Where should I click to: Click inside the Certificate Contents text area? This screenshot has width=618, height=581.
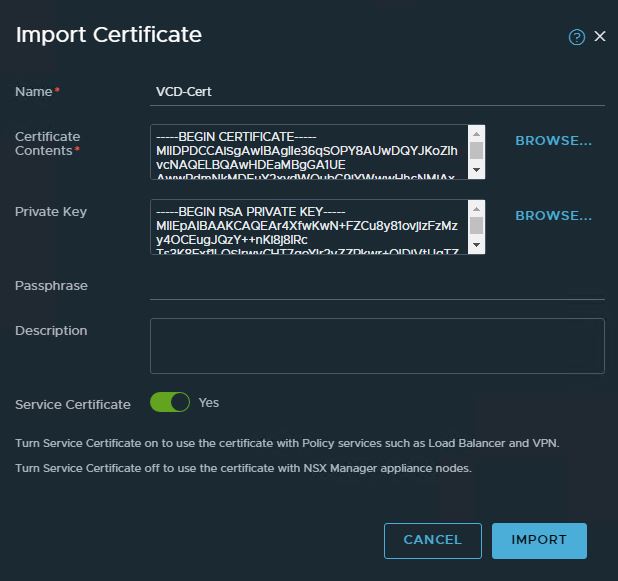coord(308,152)
